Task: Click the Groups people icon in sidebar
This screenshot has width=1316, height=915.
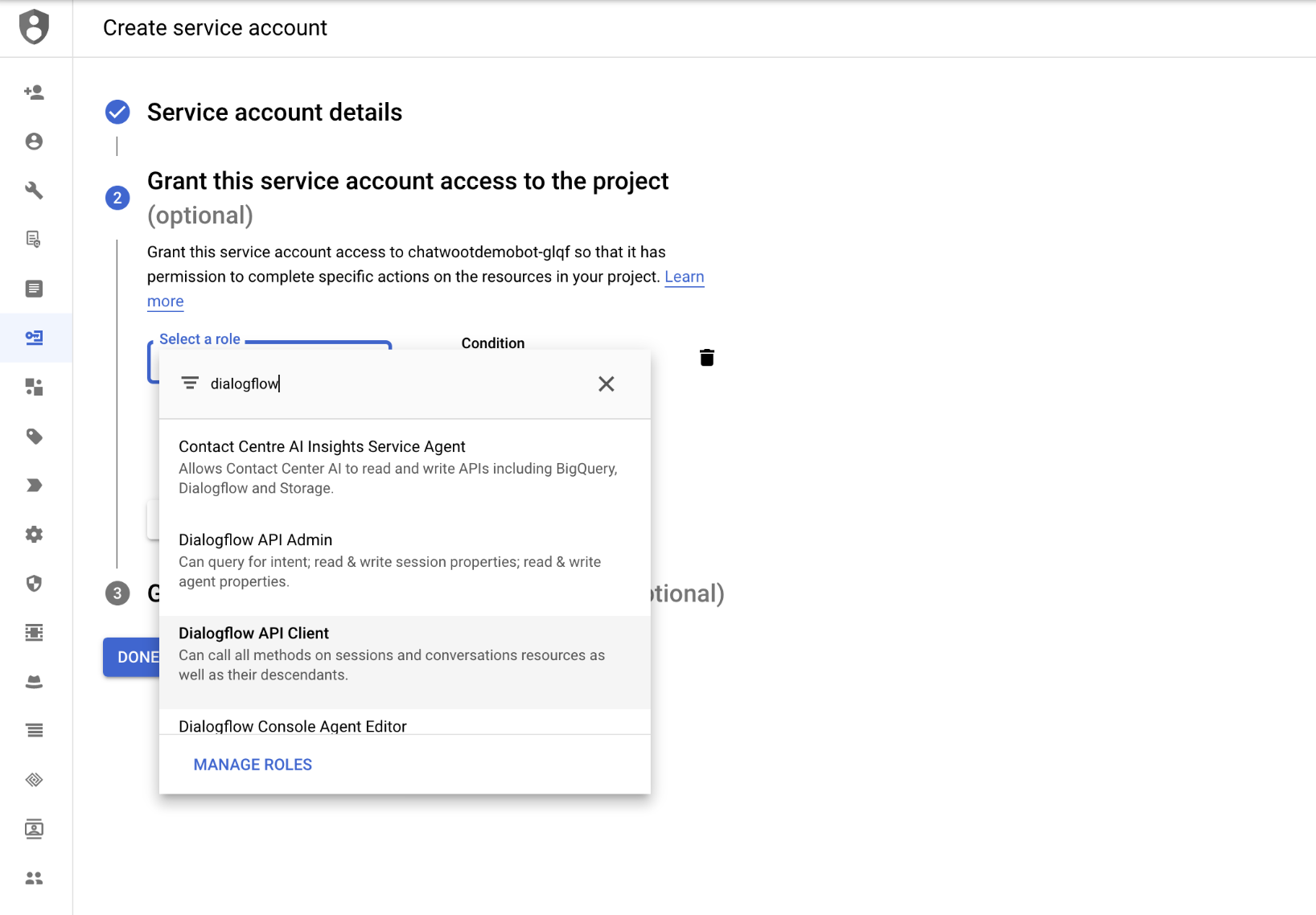Action: pos(34,878)
